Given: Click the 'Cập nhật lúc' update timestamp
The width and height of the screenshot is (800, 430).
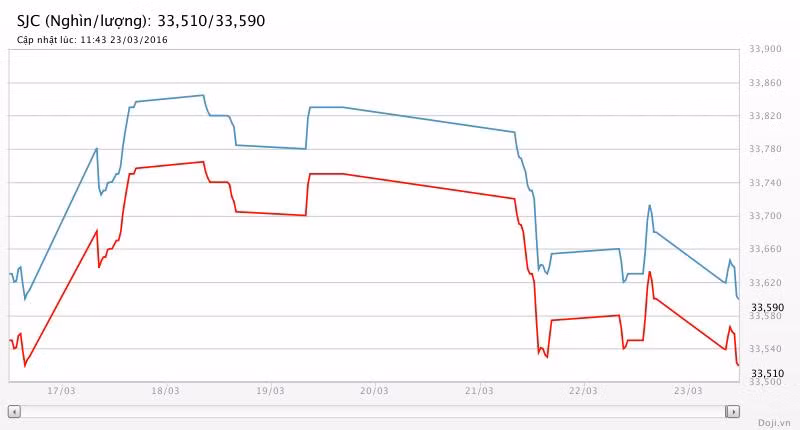Looking at the screenshot, I should (92, 40).
